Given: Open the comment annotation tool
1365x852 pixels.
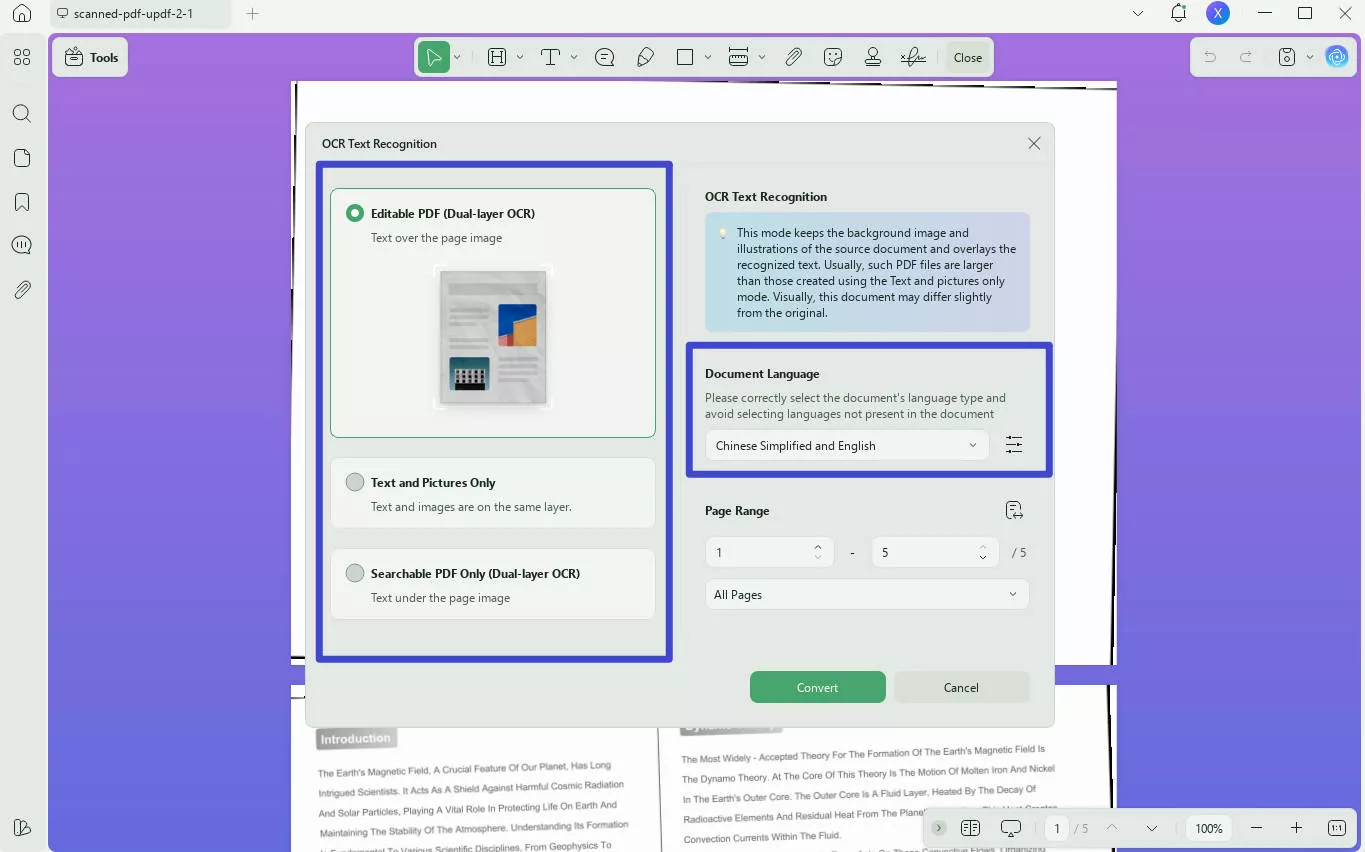Looking at the screenshot, I should point(604,57).
